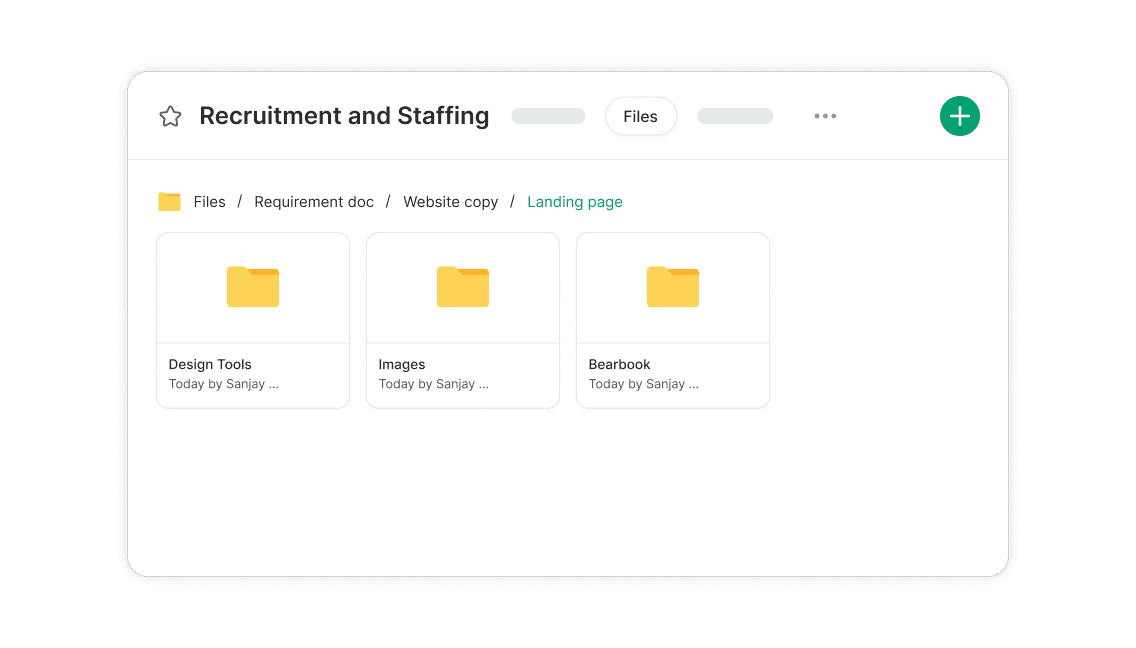The width and height of the screenshot is (1136, 648).
Task: Click the Recruitment and Staffing title
Action: 344,117
